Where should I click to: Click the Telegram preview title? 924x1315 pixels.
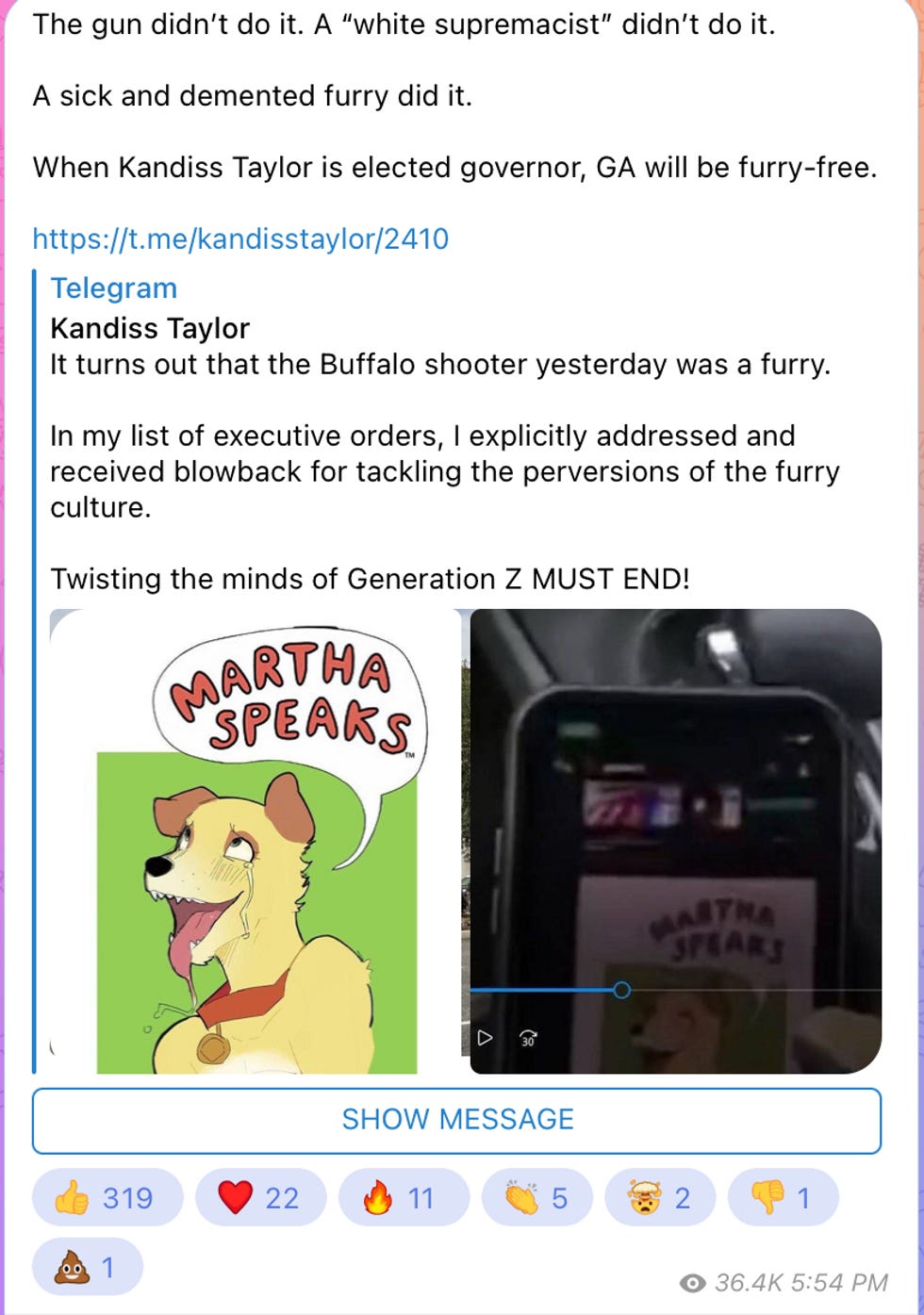113,288
